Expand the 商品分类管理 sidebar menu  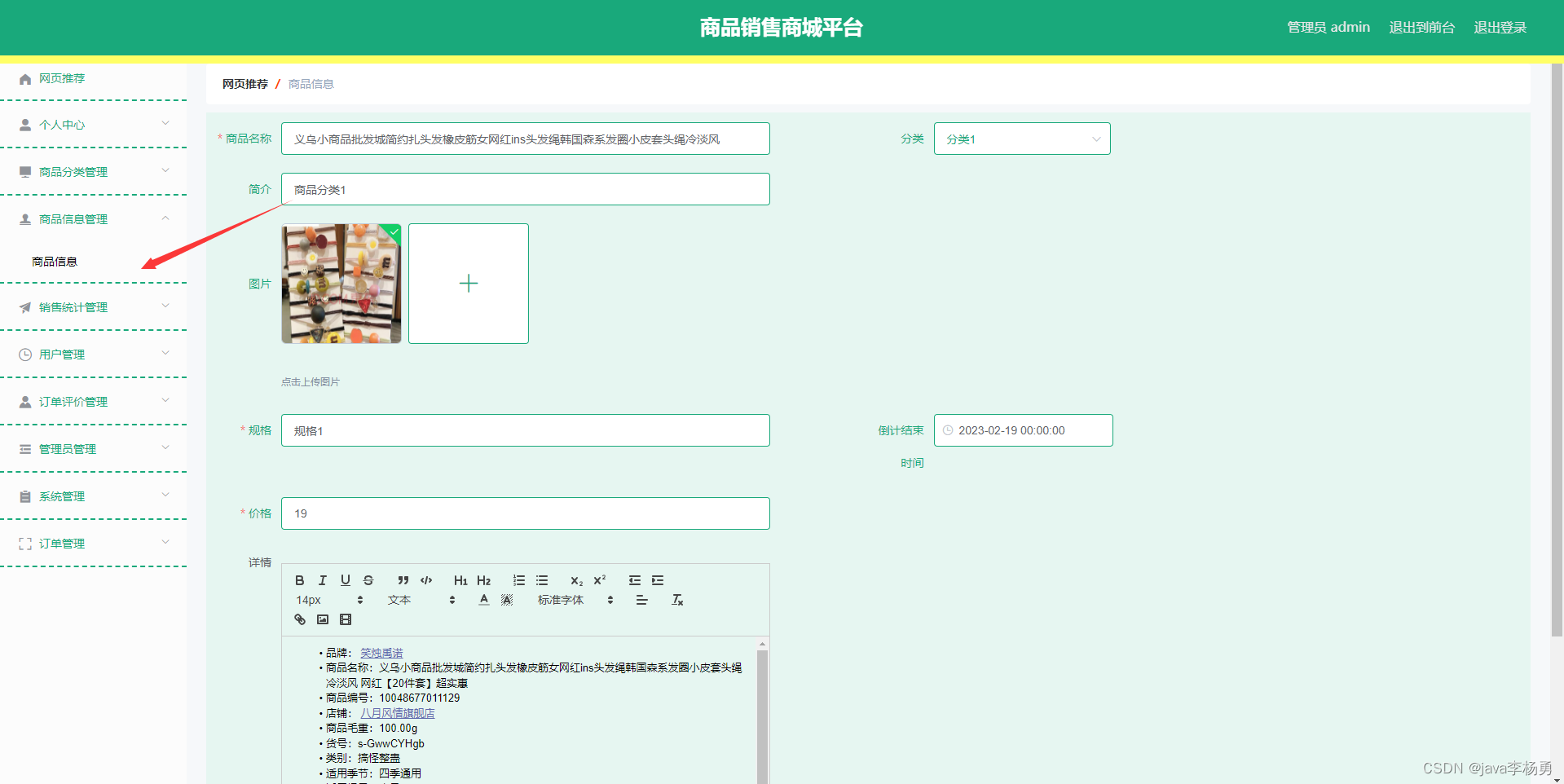click(165, 171)
